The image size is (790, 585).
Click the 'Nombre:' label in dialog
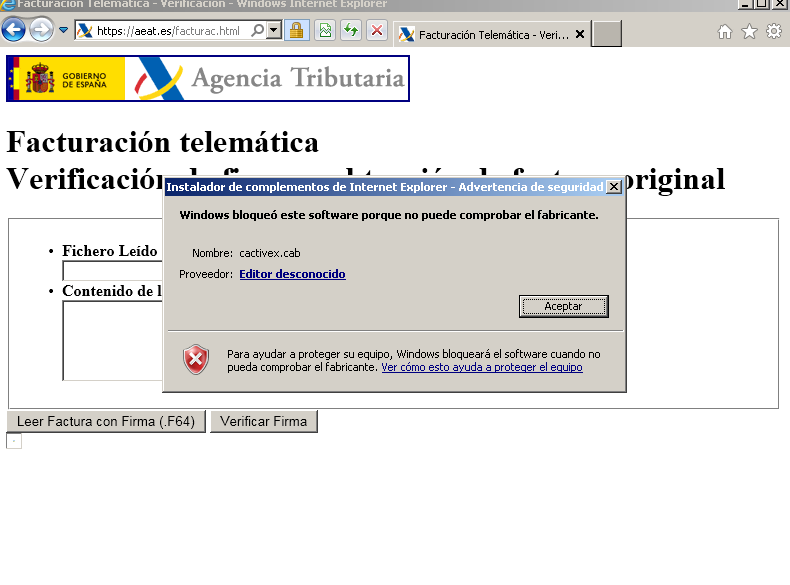pos(212,253)
